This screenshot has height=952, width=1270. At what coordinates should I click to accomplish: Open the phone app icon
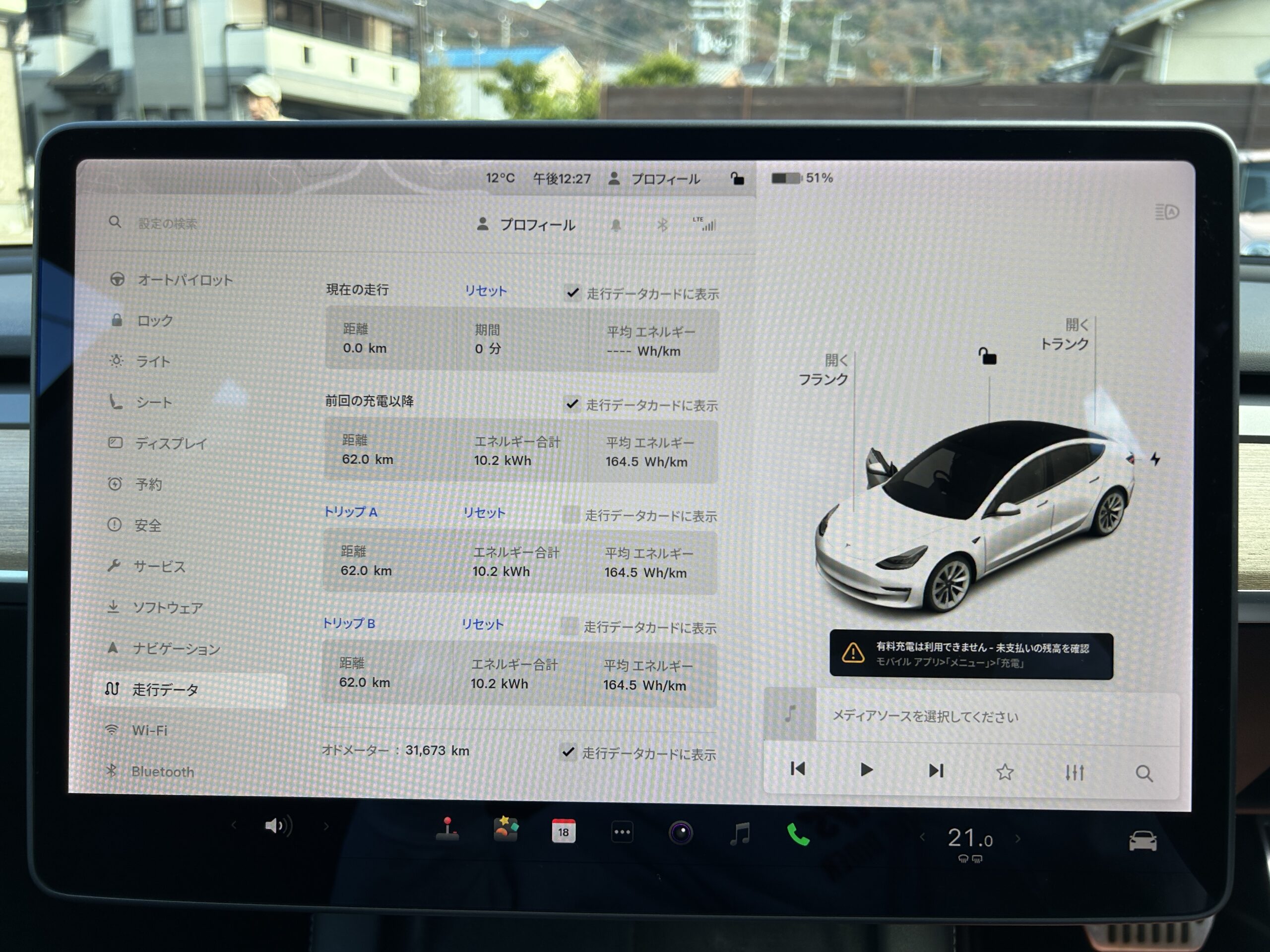pos(798,834)
